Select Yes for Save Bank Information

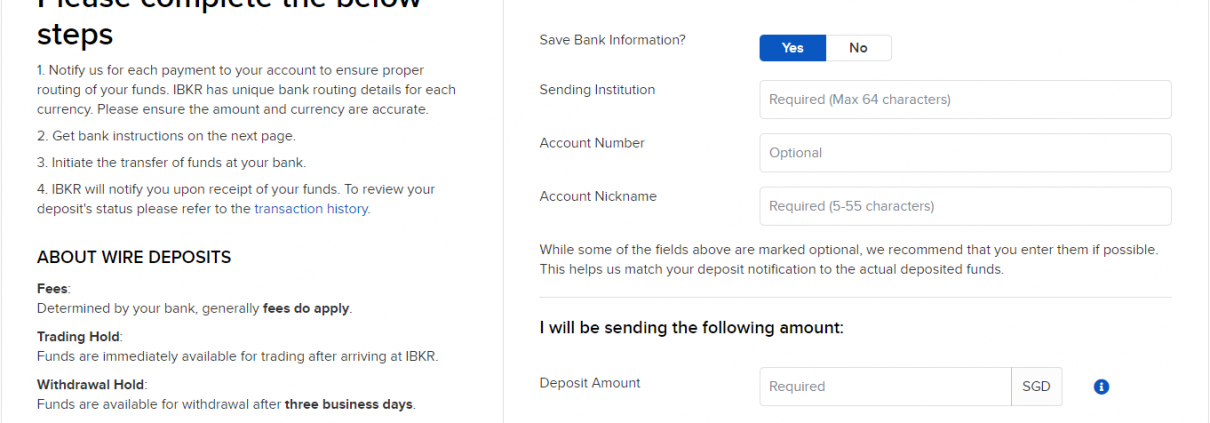793,48
